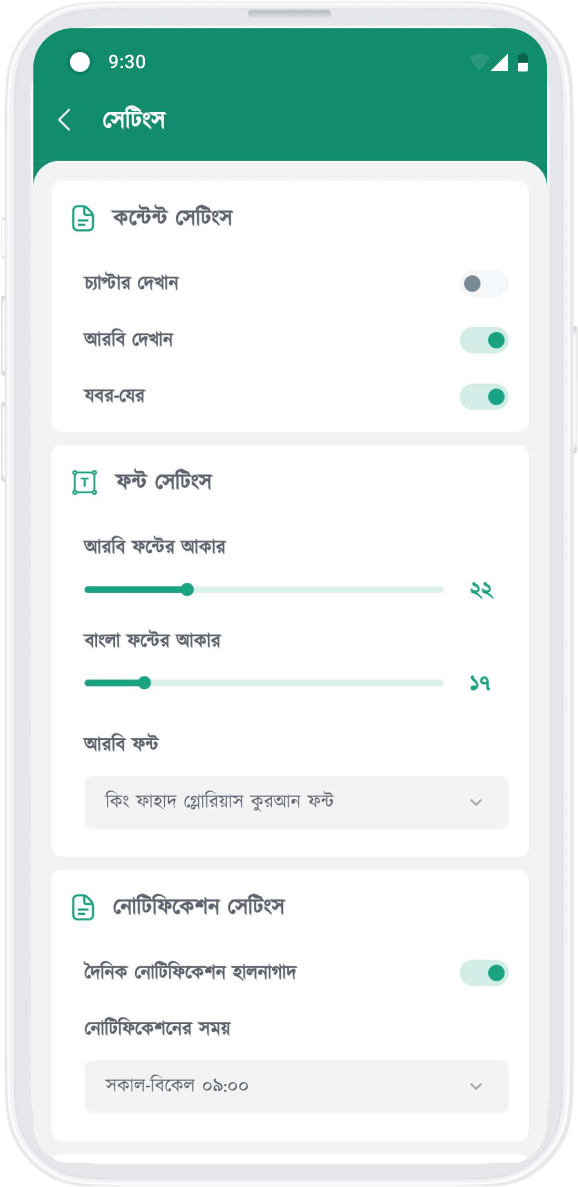Viewport: 578px width, 1187px height.
Task: Tap the cellular signal icon
Action: (499, 64)
